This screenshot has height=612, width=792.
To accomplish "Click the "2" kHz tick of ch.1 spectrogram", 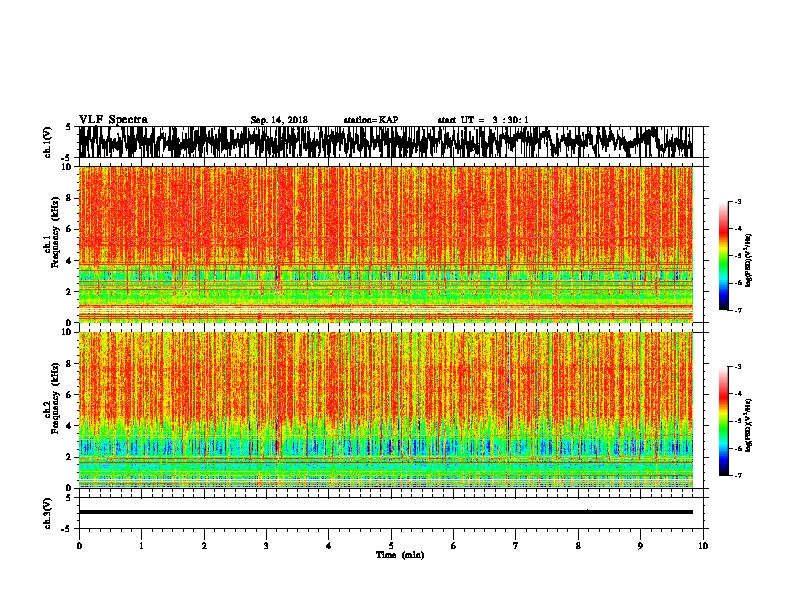I will click(69, 292).
